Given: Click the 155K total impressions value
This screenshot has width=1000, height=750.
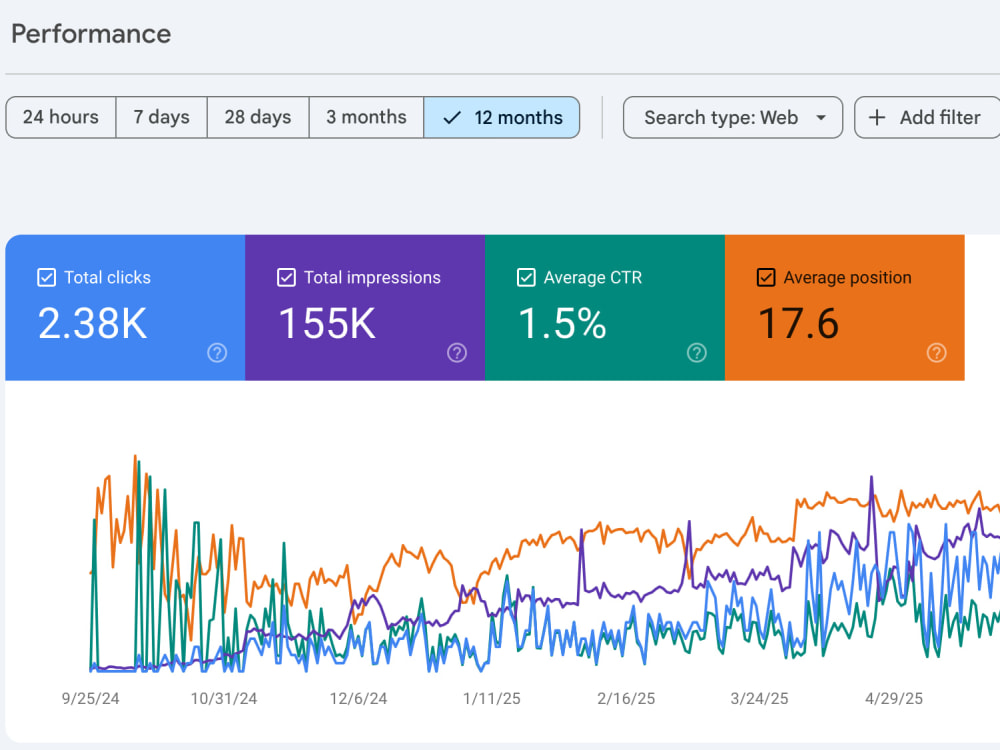Looking at the screenshot, I should click(x=327, y=323).
